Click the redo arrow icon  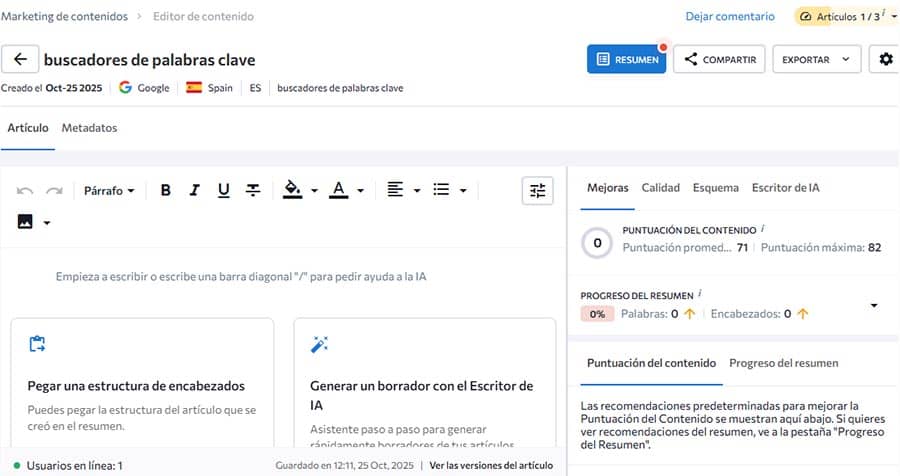coord(54,190)
